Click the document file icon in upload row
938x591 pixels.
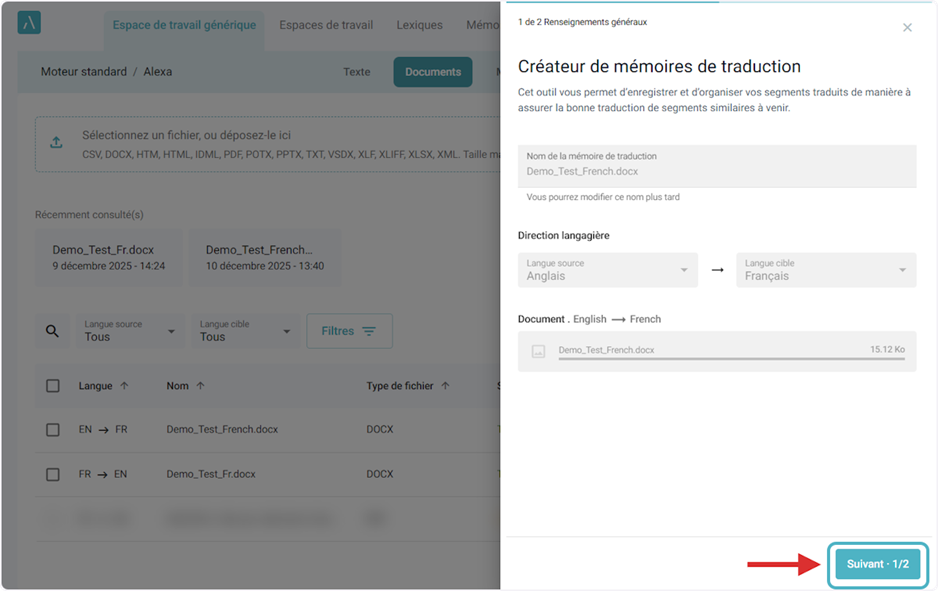(x=538, y=352)
